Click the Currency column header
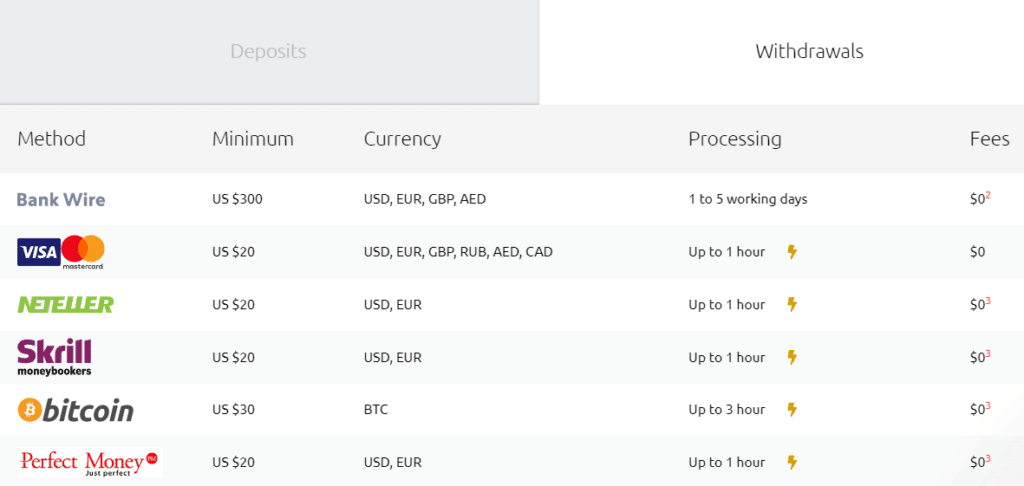Screen dimensions: 1024x486 tap(402, 139)
